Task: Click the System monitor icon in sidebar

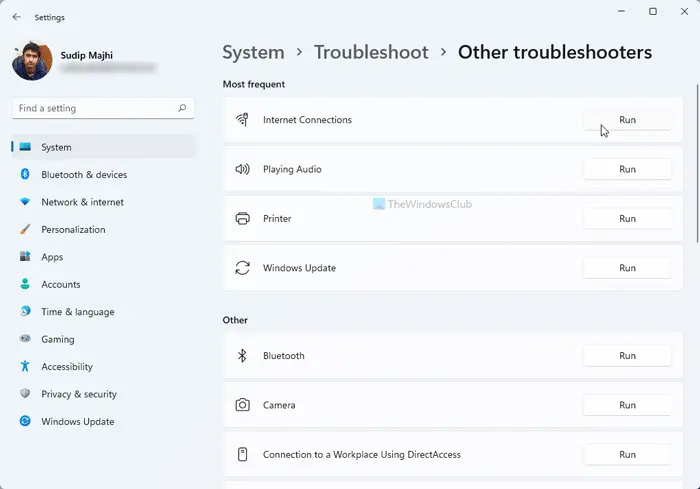Action: [x=25, y=147]
